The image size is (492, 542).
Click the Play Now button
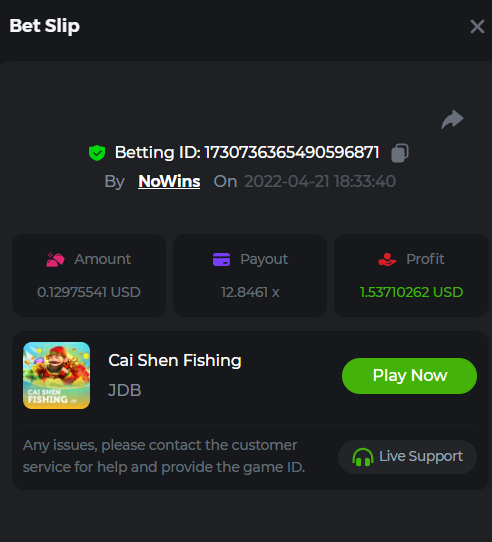click(x=409, y=376)
